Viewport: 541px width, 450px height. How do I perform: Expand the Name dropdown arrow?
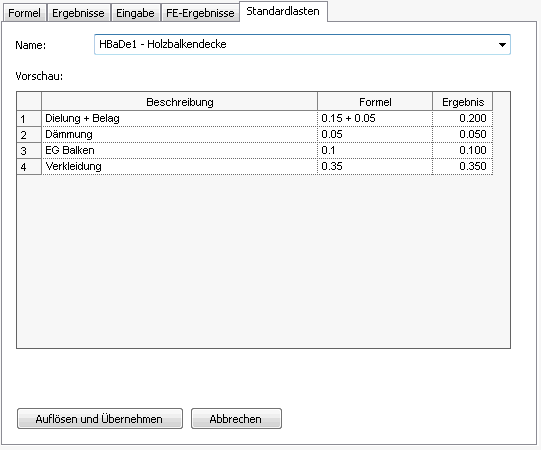click(502, 45)
